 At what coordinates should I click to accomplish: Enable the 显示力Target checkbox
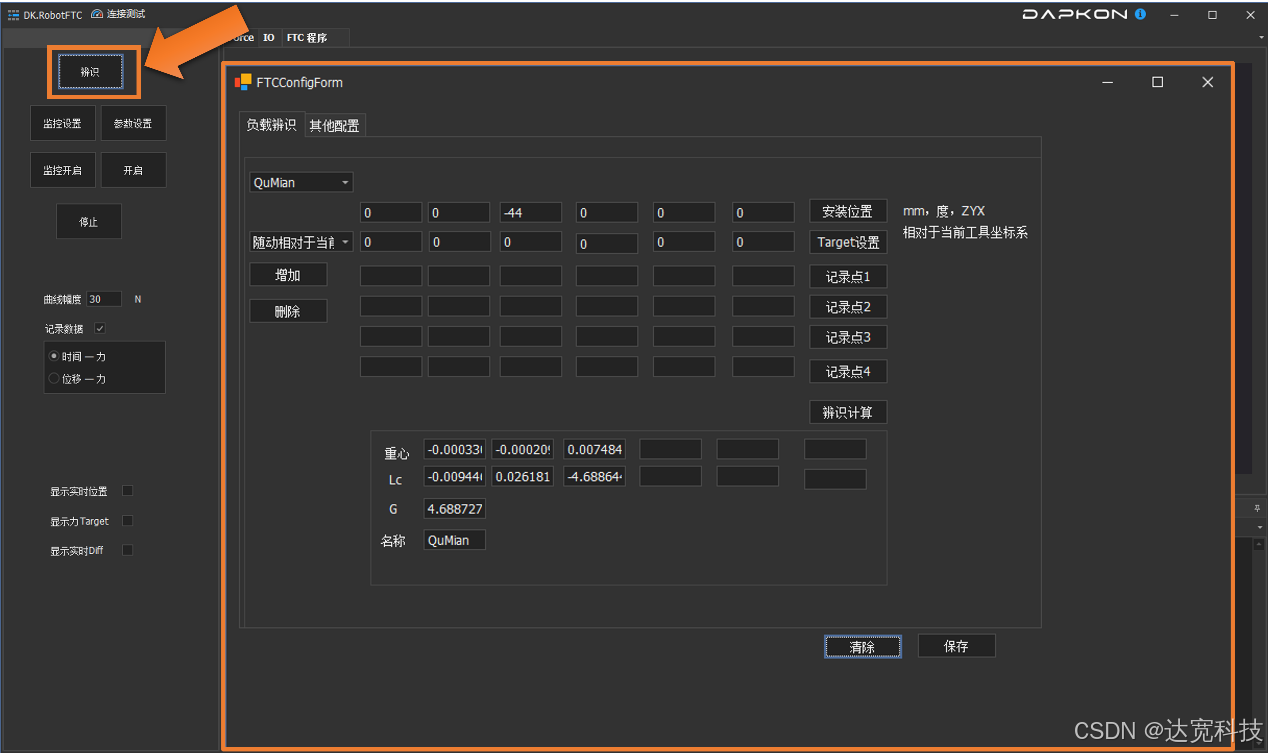point(127,521)
